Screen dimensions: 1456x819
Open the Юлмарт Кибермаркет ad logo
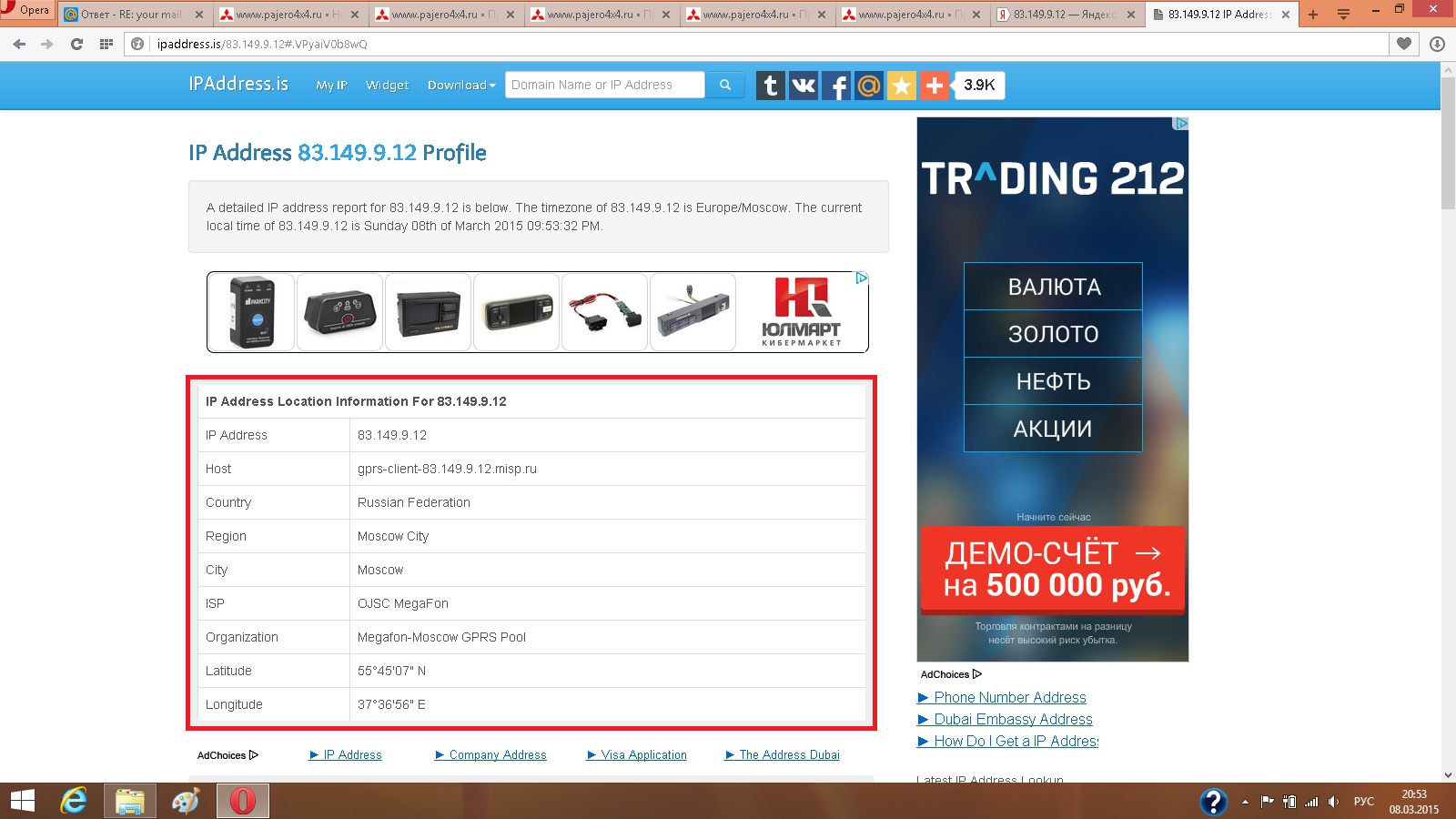tap(801, 312)
